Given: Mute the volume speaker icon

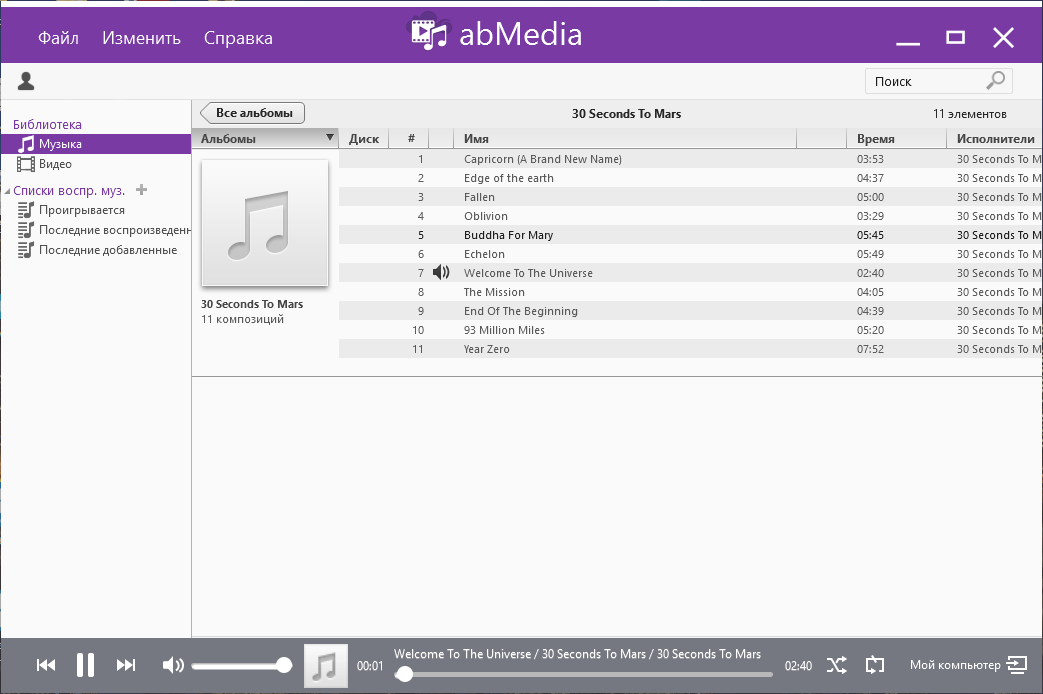Looking at the screenshot, I should click(x=173, y=665).
